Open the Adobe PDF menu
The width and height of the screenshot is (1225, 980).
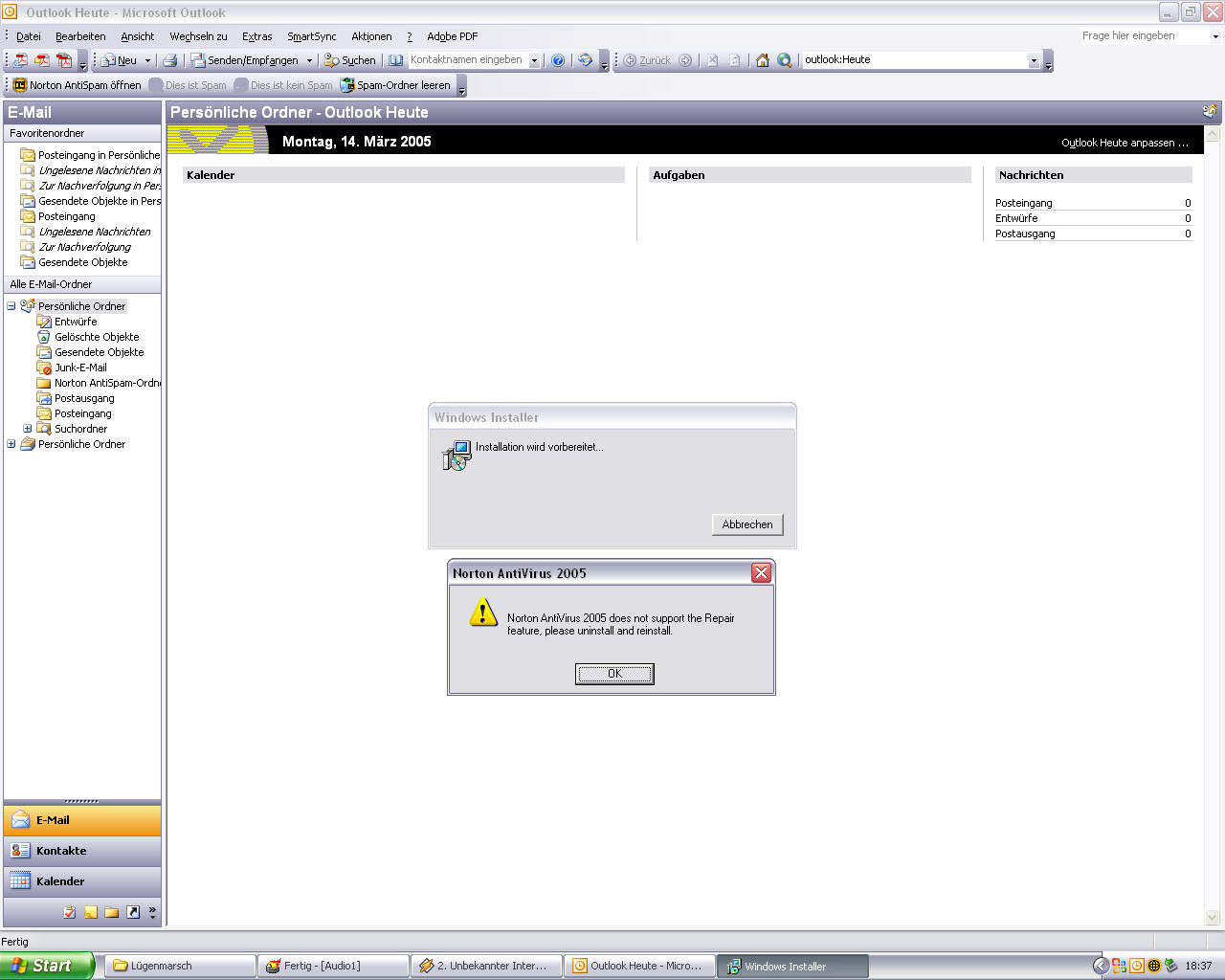pyautogui.click(x=453, y=36)
